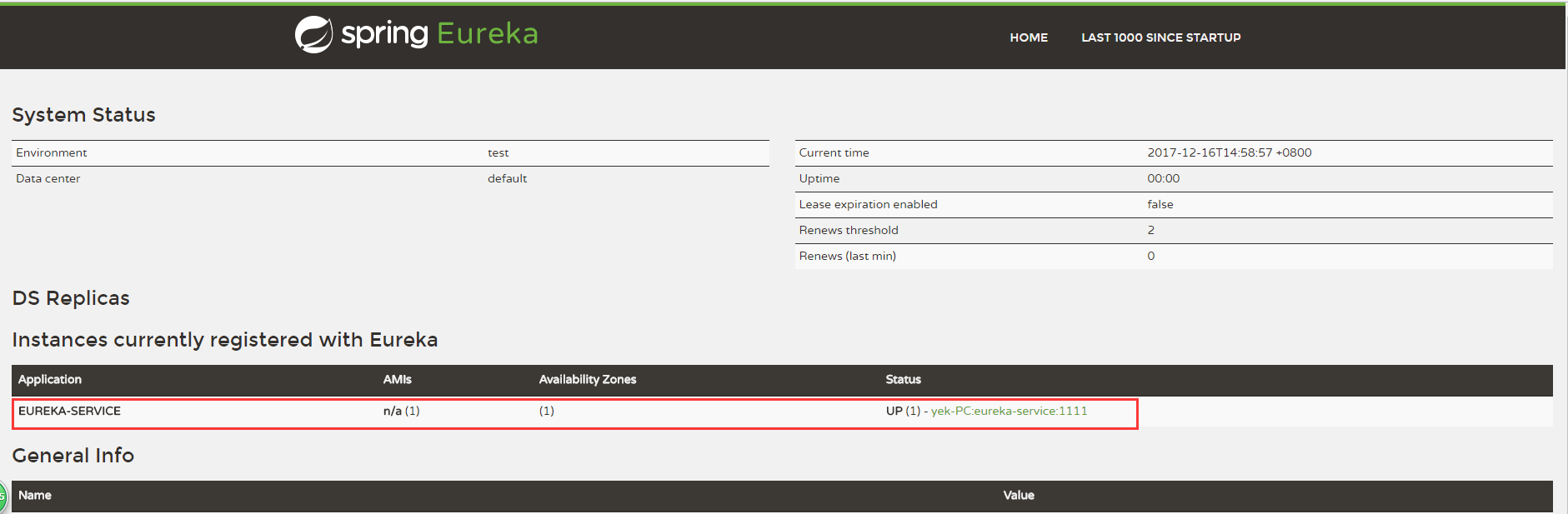Viewport: 1568px width, 514px height.
Task: Click the data center value default
Action: tap(508, 178)
